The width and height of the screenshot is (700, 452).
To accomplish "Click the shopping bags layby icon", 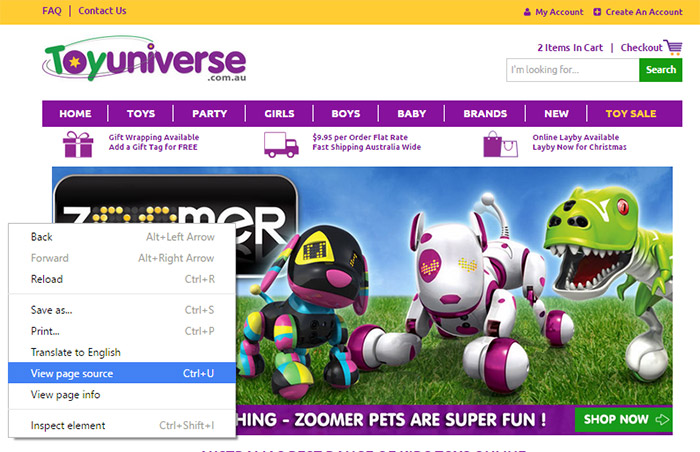I will pos(500,144).
